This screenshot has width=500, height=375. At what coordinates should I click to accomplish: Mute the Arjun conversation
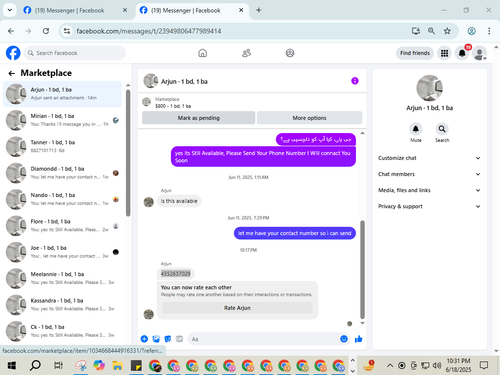pyautogui.click(x=416, y=129)
